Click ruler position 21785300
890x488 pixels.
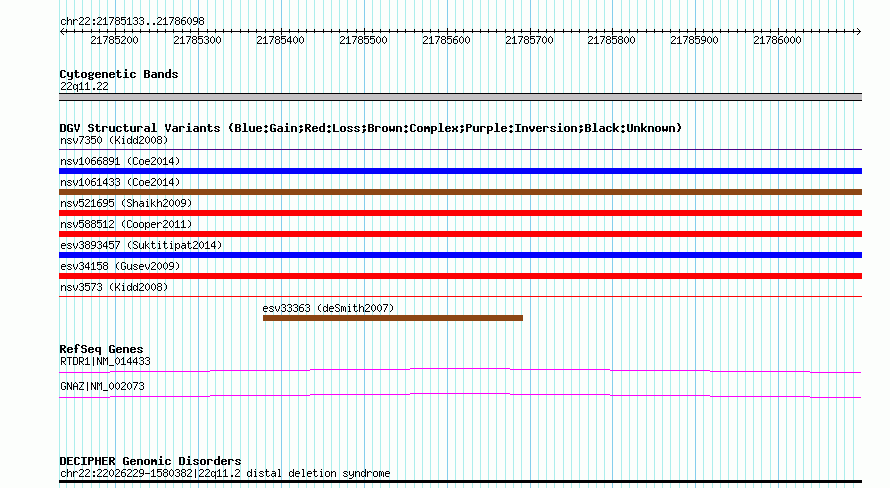pos(197,40)
